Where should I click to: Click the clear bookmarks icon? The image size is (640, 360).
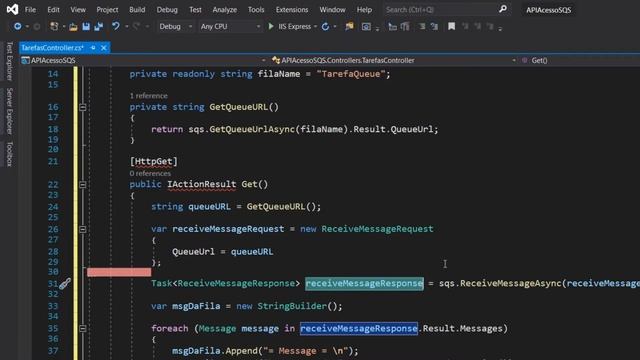(x=490, y=27)
